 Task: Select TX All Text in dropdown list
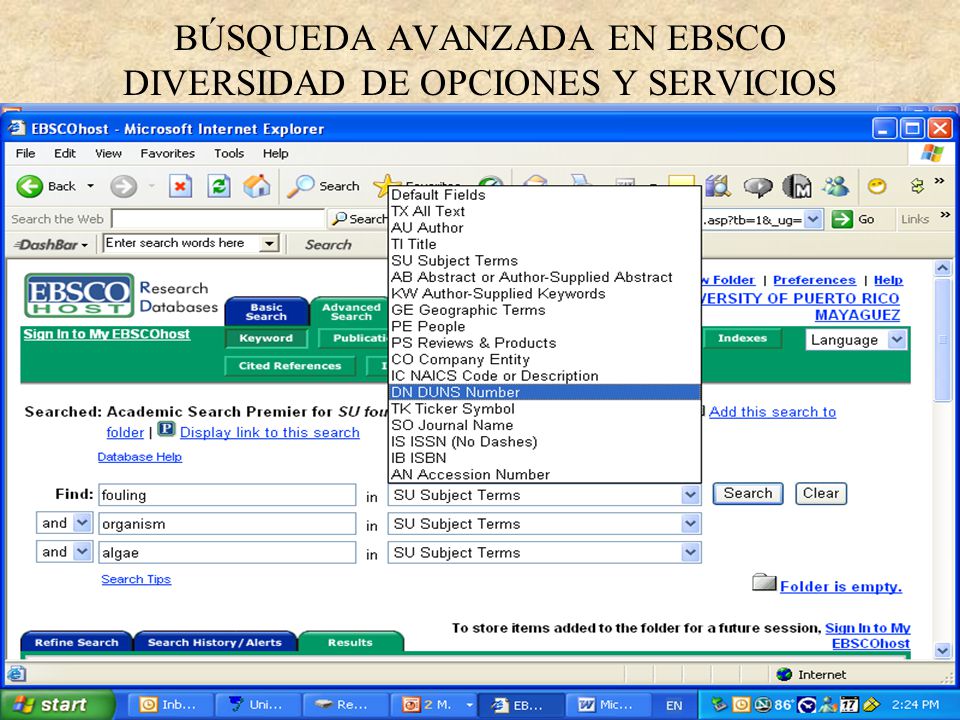pyautogui.click(x=545, y=211)
